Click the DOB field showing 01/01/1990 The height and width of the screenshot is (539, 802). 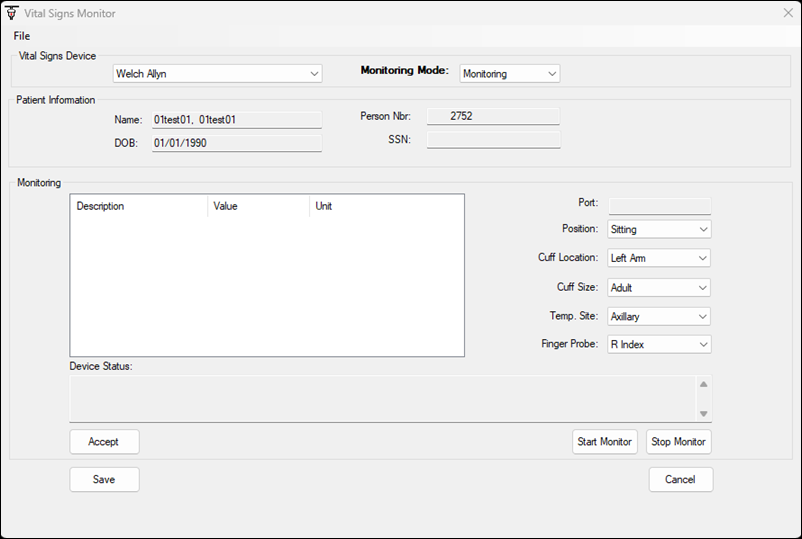(x=237, y=143)
